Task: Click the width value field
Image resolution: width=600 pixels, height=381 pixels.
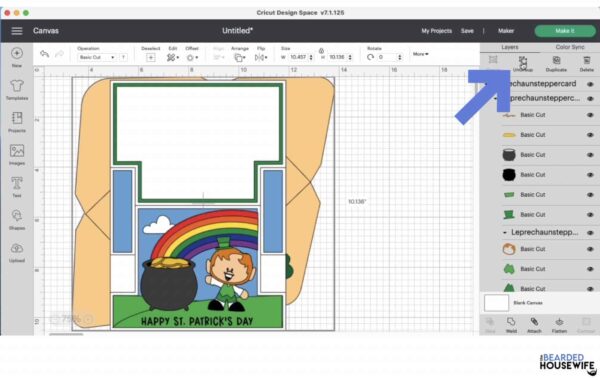Action: (297, 57)
